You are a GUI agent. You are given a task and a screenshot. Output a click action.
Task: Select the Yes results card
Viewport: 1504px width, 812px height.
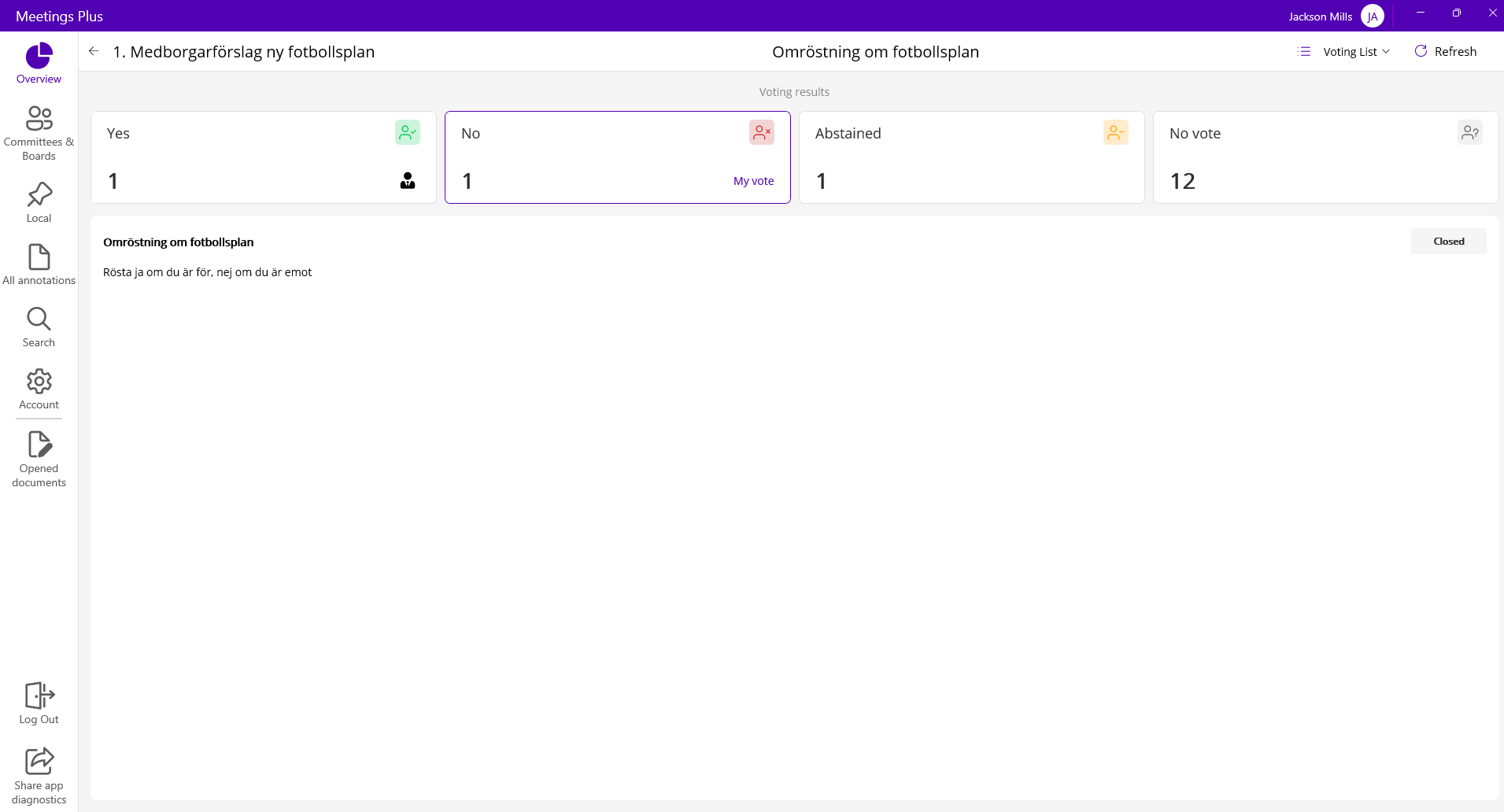tap(264, 157)
